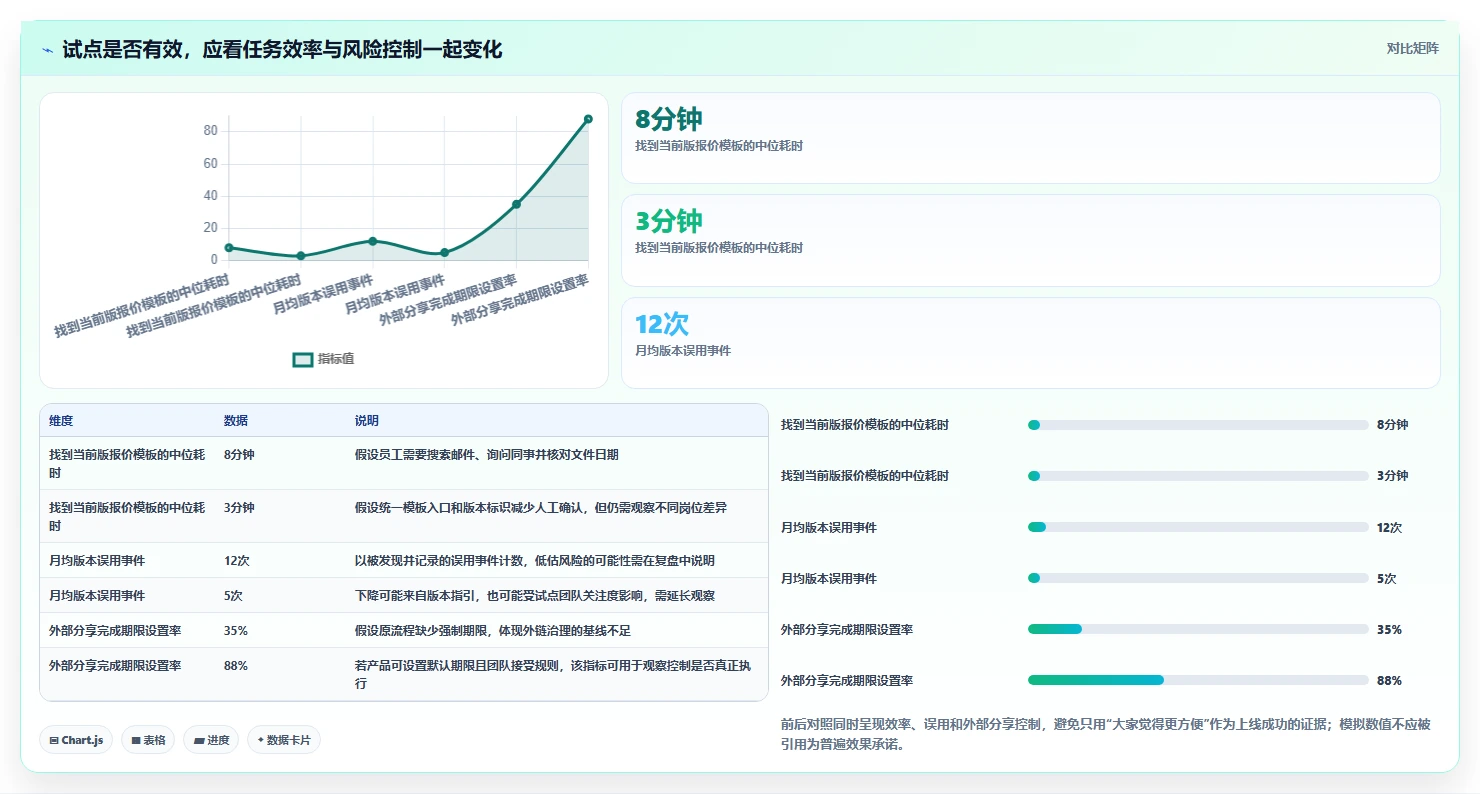
Task: Click the 88% cell in the table
Action: coord(236,665)
